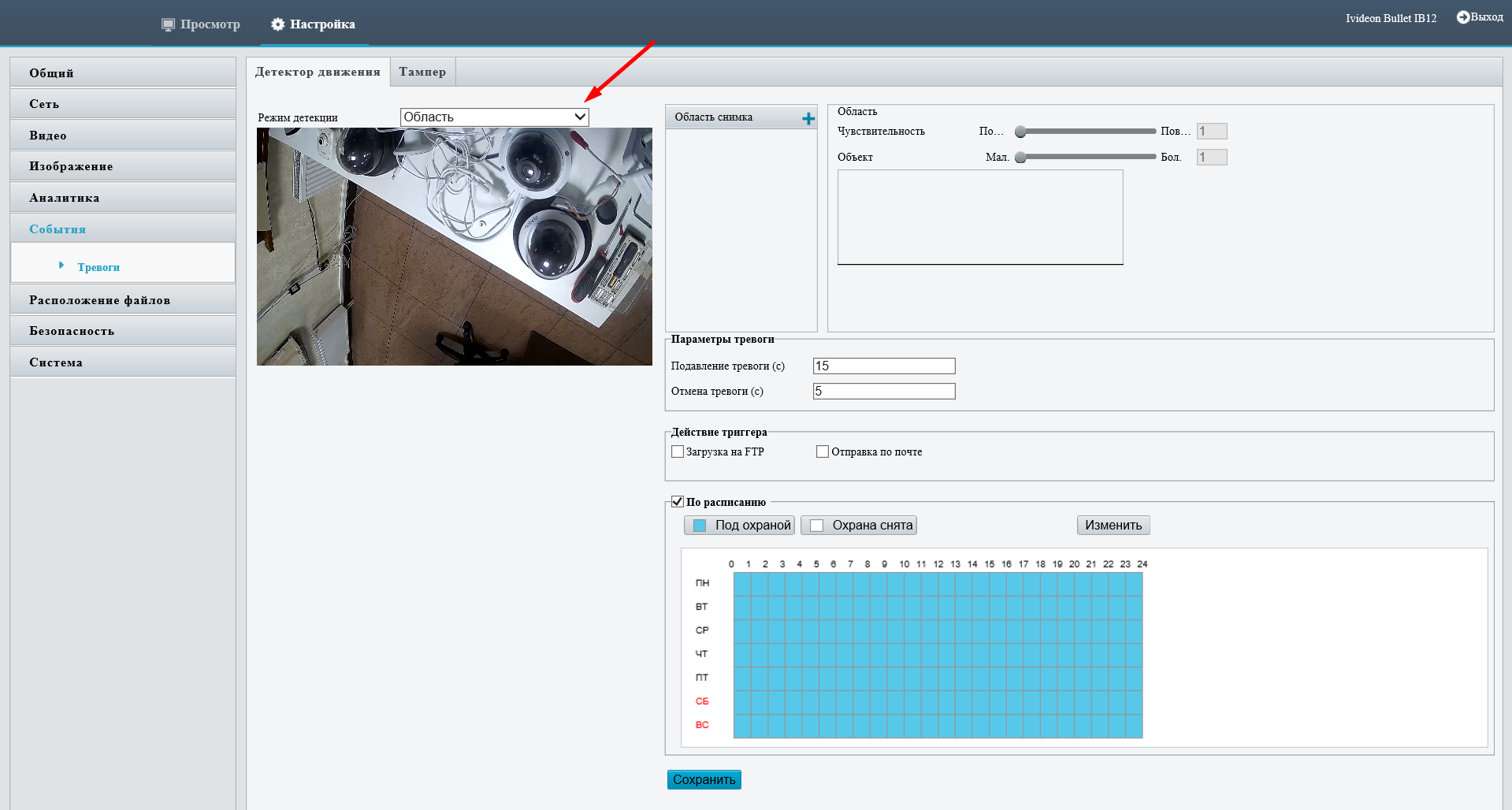1512x810 pixels.
Task: Click the camera preview image
Action: click(x=455, y=247)
